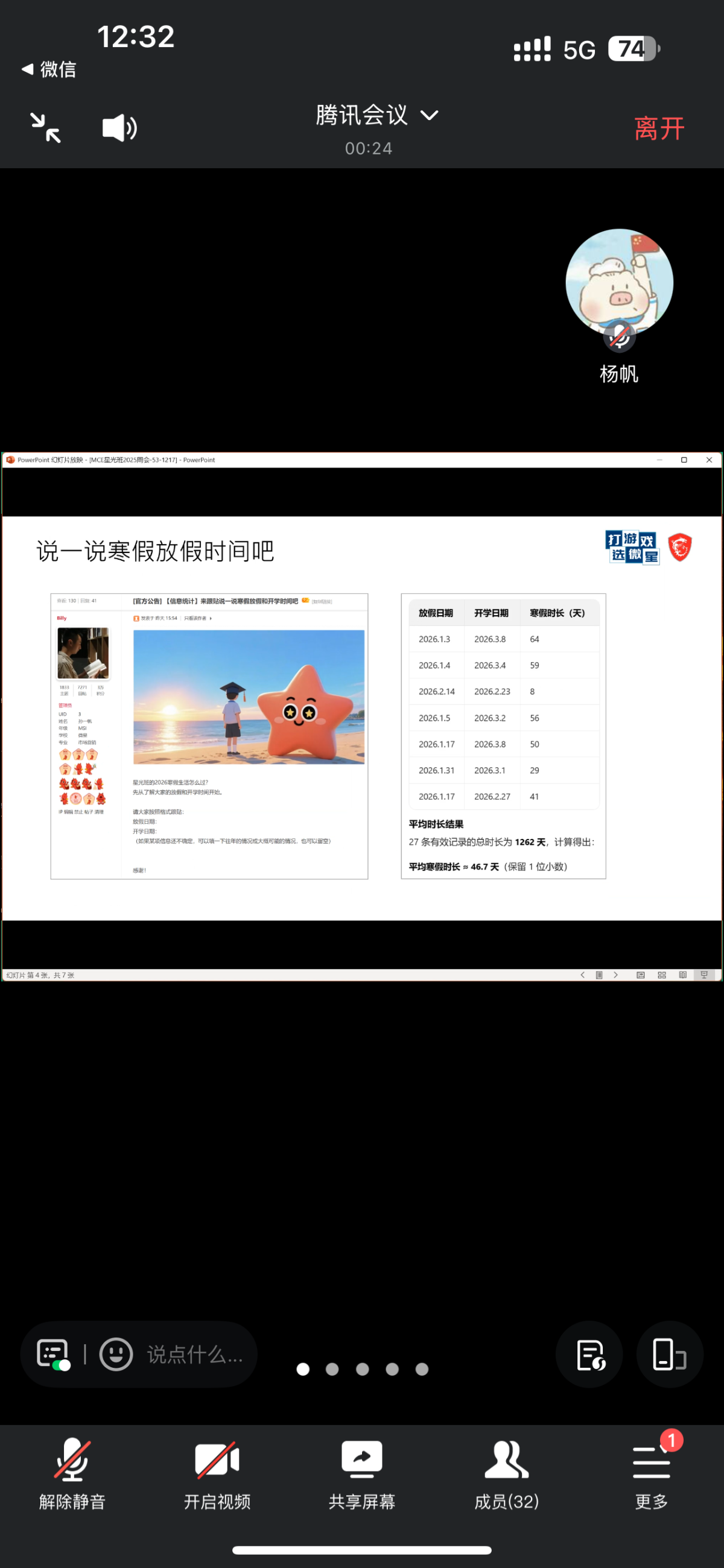The width and height of the screenshot is (724, 1568).
Task: Open the emoji reaction picker
Action: (116, 1355)
